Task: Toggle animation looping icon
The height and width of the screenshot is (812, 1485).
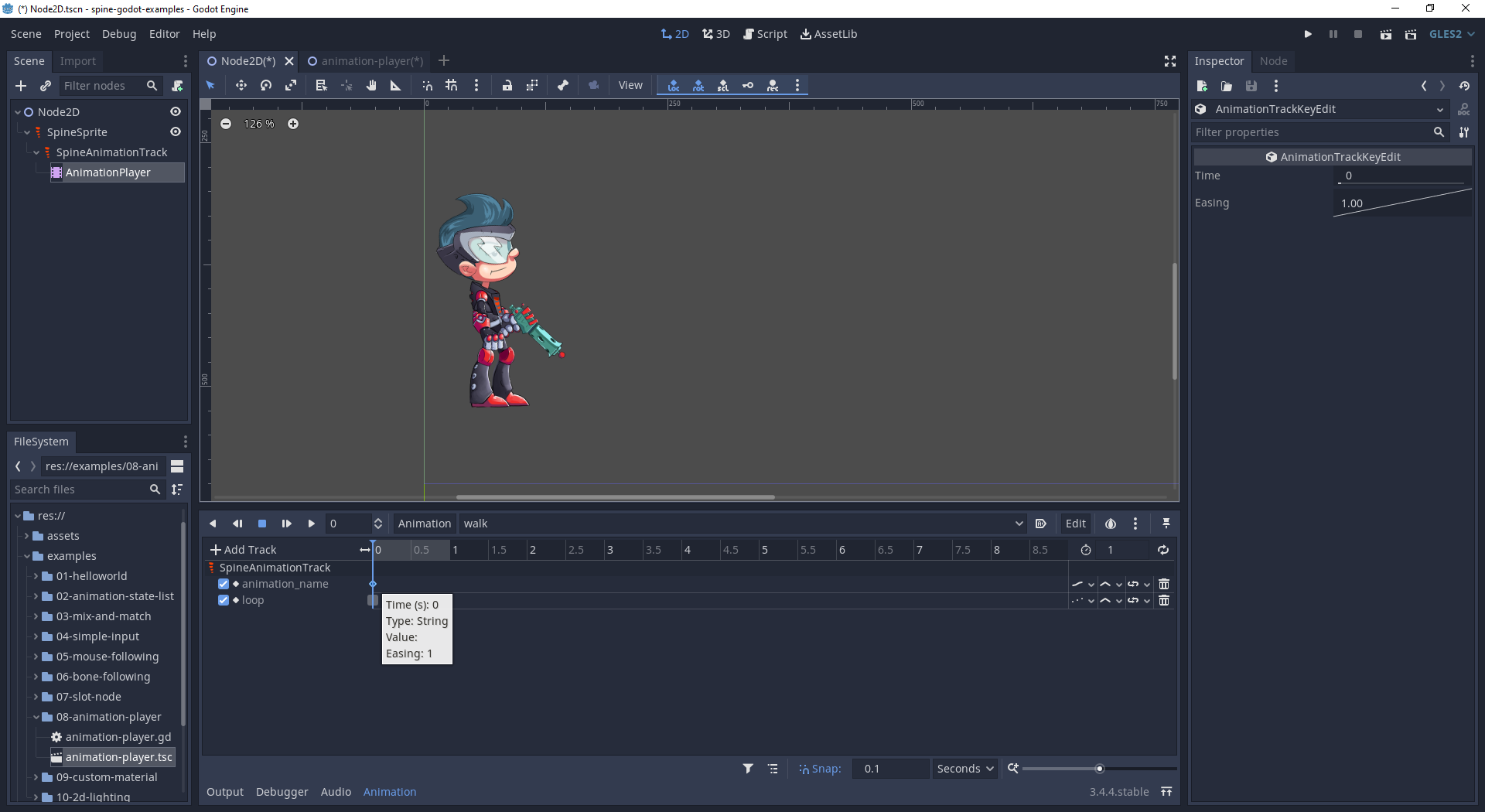Action: pos(1163,550)
